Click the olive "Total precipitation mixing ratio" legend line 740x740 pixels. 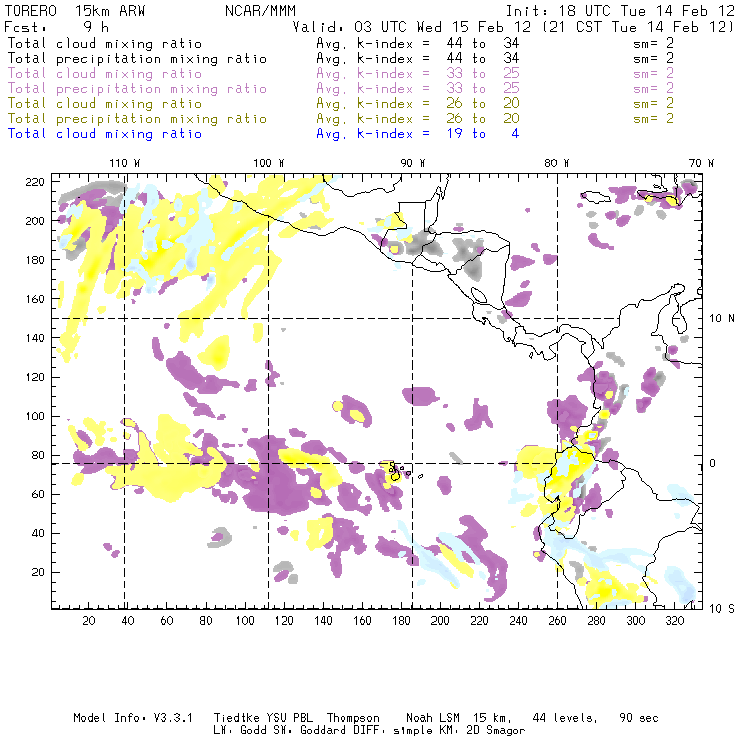click(x=137, y=119)
